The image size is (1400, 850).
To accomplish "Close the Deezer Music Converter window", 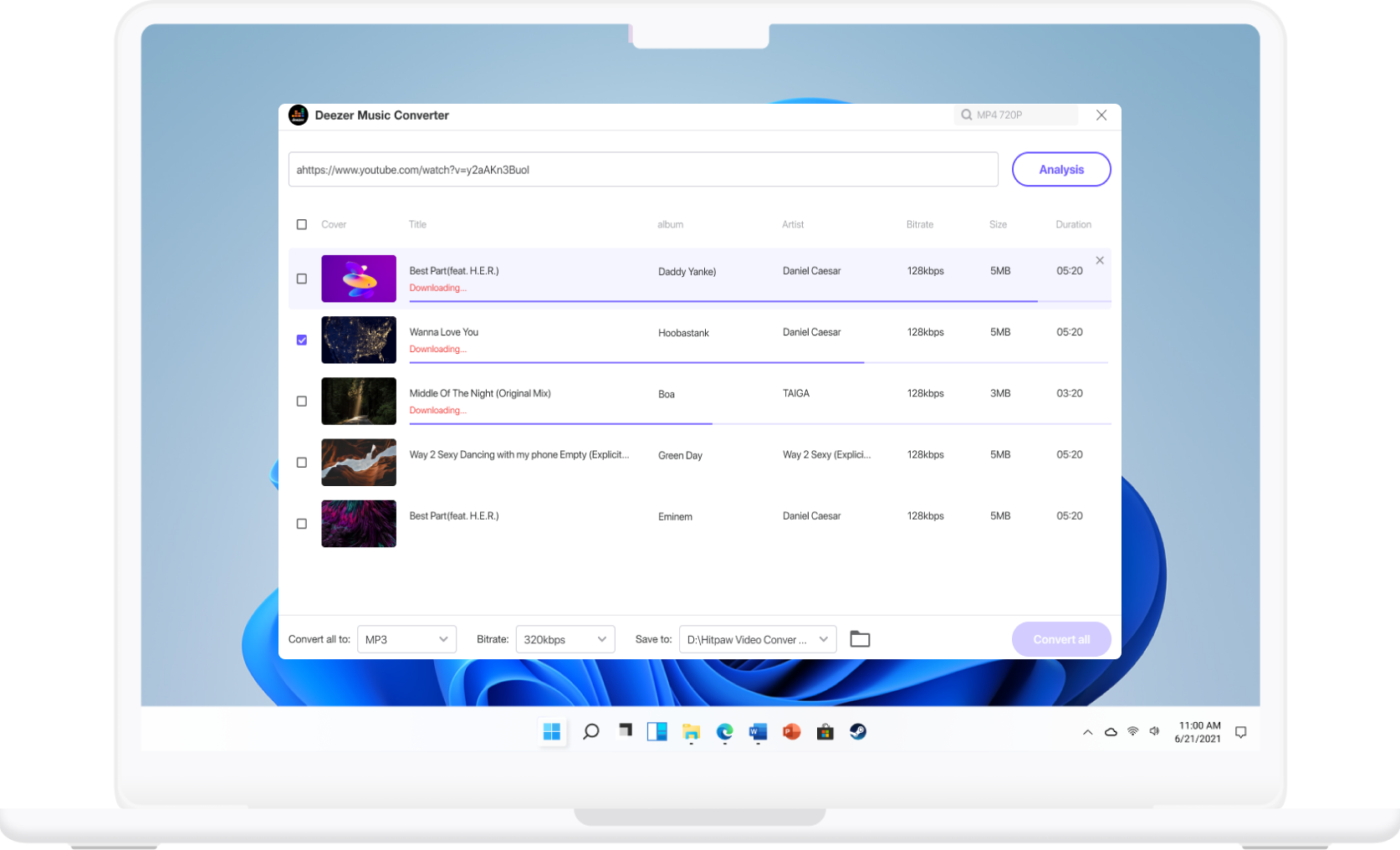I will pos(1101,115).
